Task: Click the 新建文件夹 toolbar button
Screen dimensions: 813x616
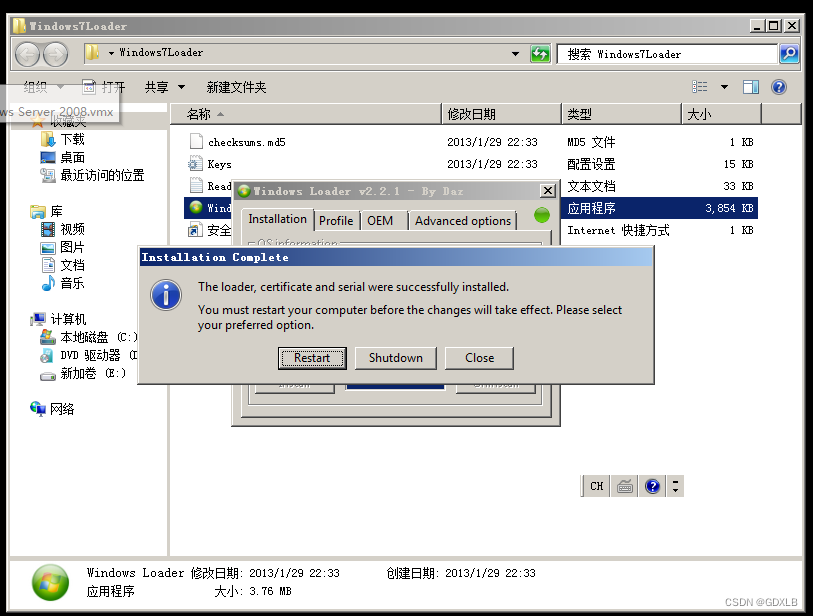Action: (236, 87)
